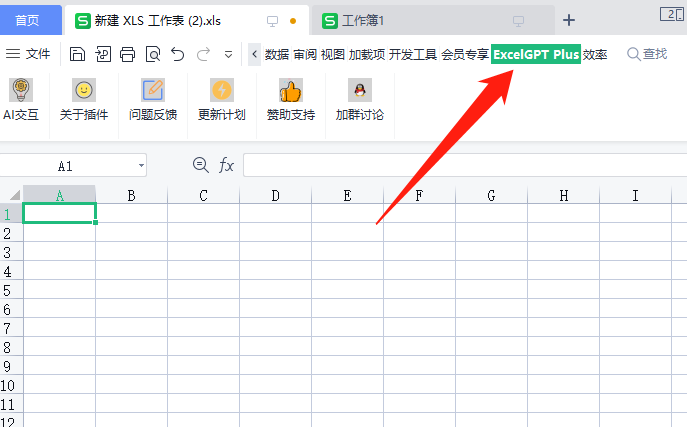The width and height of the screenshot is (687, 427).
Task: Expand the quick access toolbar customize arrow
Action: (x=229, y=54)
